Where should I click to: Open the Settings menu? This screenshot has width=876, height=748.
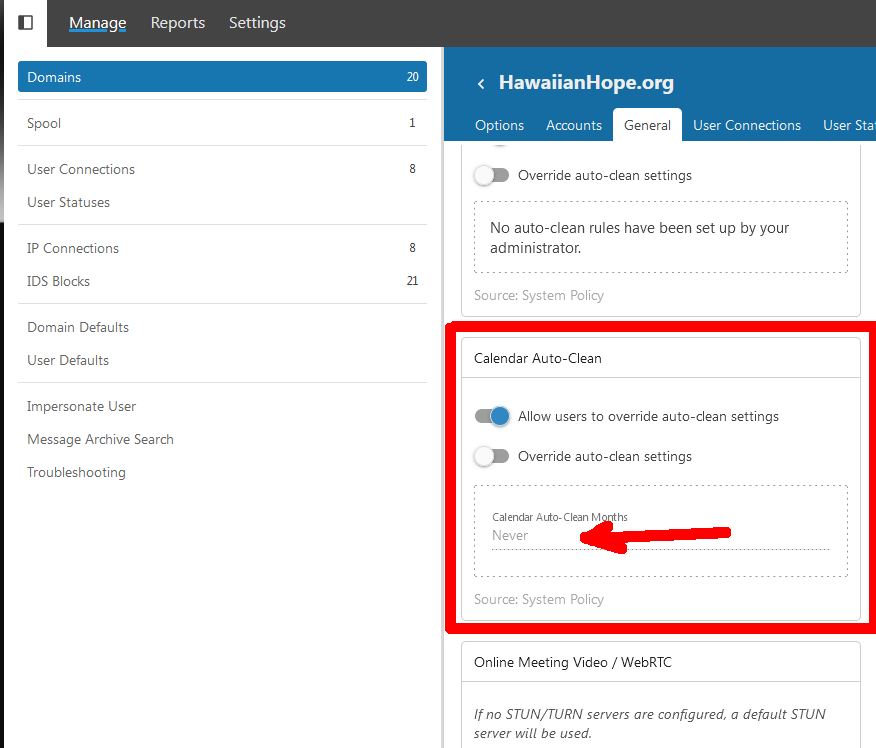[x=257, y=23]
